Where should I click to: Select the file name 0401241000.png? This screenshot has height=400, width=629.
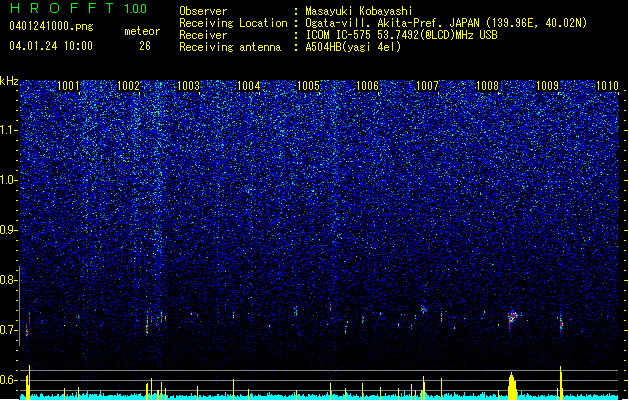(x=51, y=27)
